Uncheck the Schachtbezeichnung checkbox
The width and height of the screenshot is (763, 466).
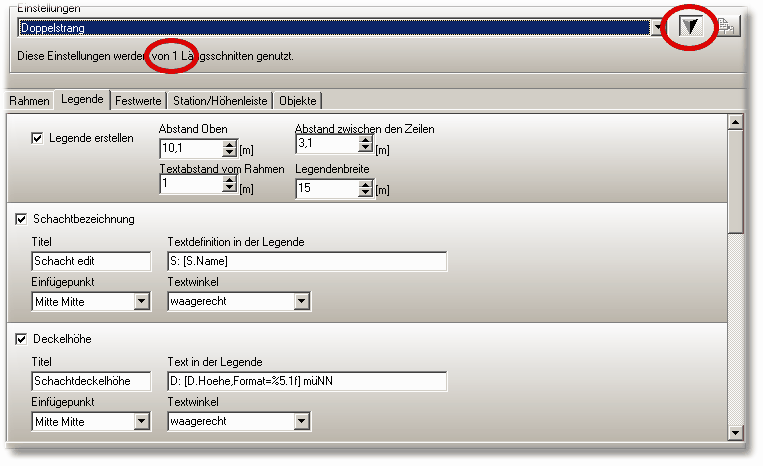coord(22,218)
